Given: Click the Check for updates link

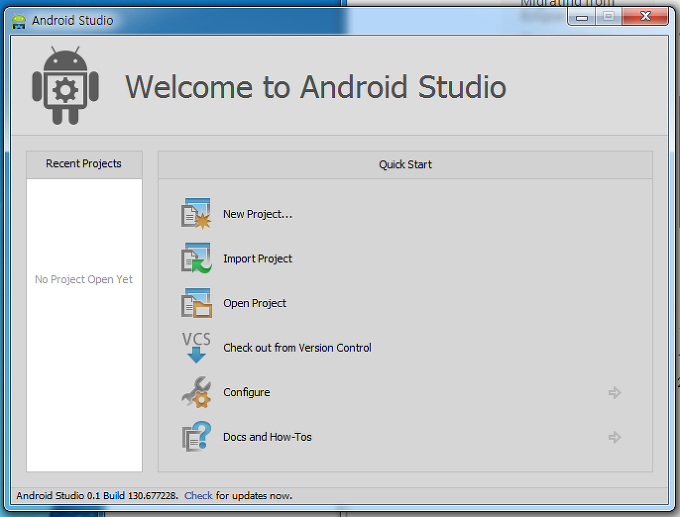Looking at the screenshot, I should coord(198,495).
